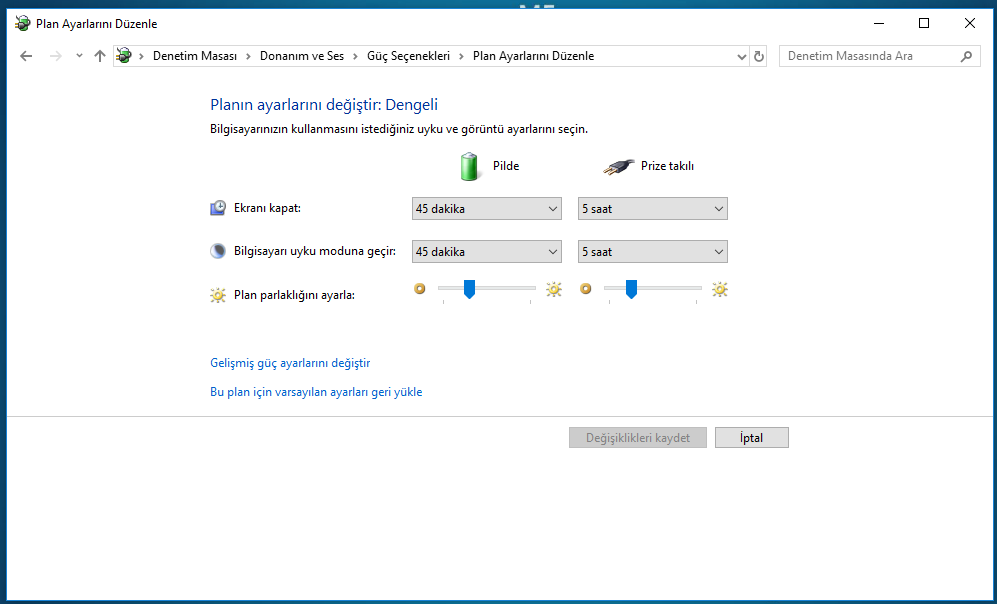This screenshot has height=604, width=997.
Task: Open Gelişmiş güç ayarlarını değiştir link
Action: click(x=290, y=363)
